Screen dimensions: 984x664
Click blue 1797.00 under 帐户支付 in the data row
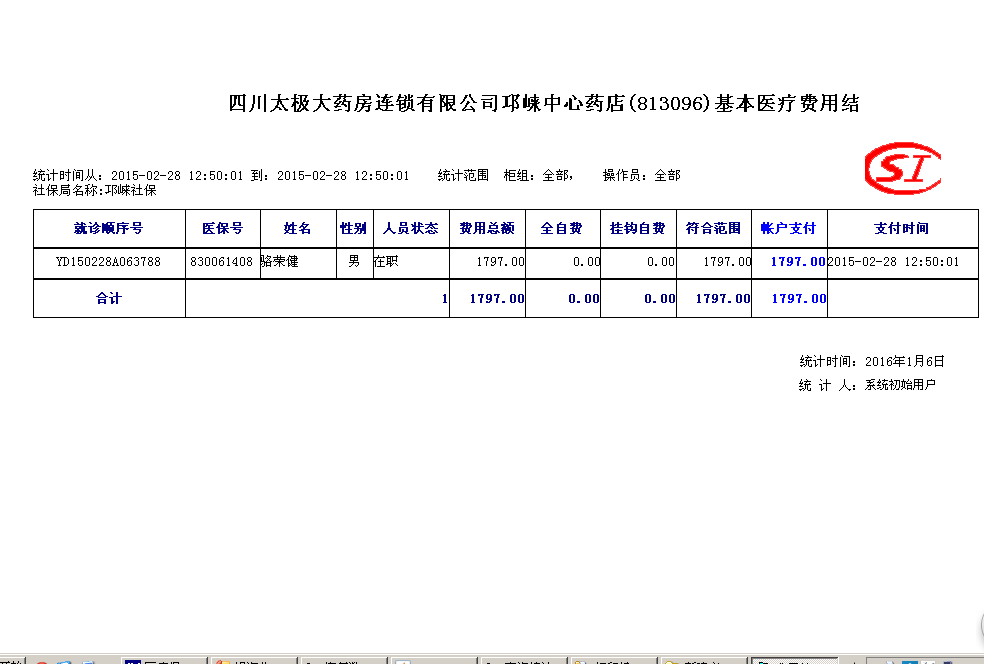[798, 262]
